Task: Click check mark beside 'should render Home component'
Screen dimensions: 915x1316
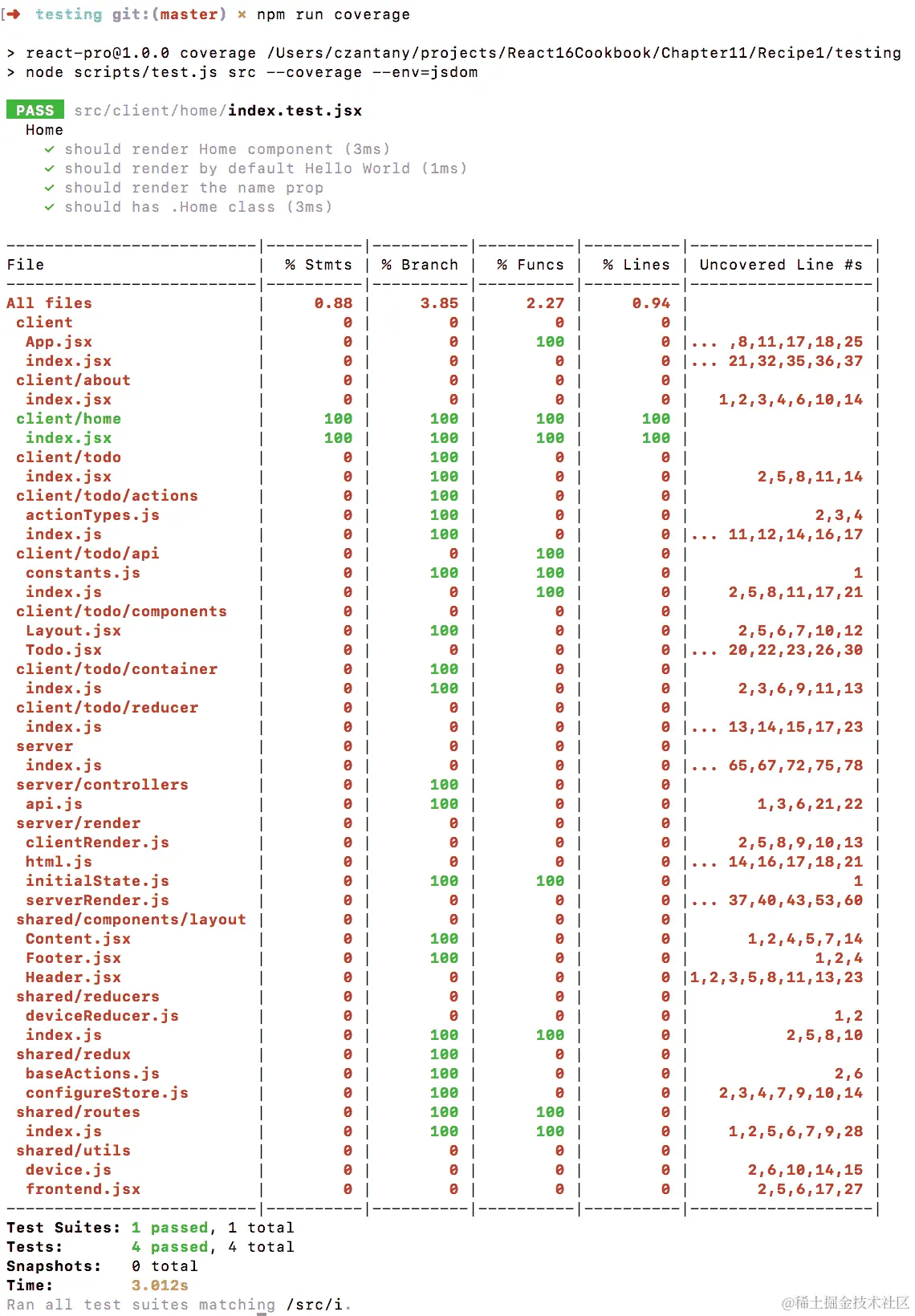Action: point(50,149)
